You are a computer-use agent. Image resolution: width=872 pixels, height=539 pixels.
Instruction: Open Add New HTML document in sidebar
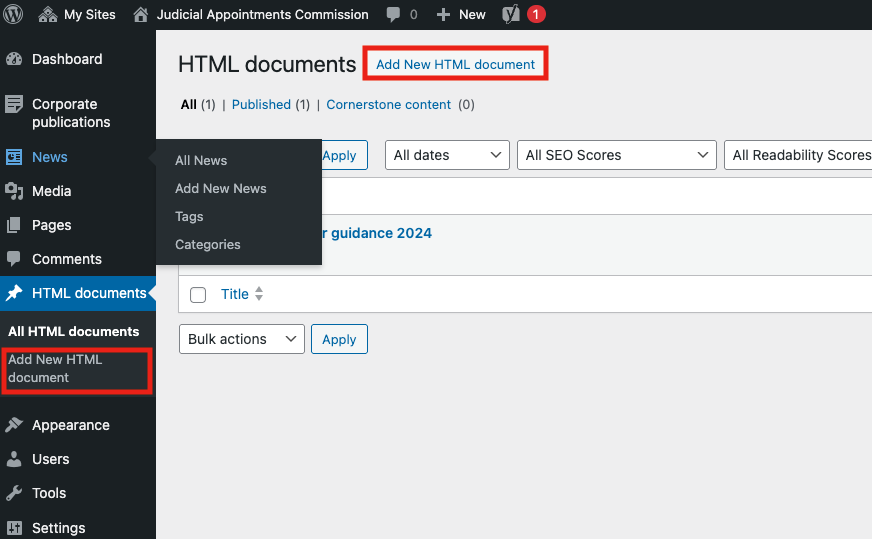pos(55,368)
